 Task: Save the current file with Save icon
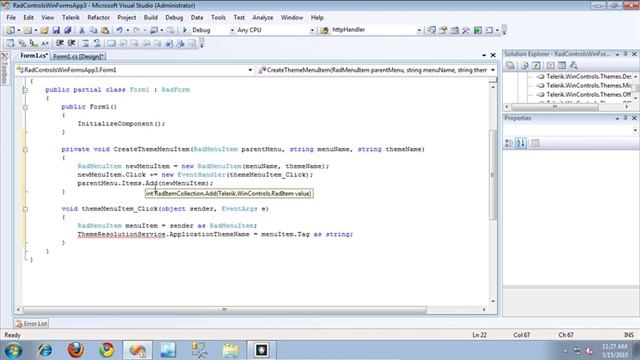(56, 30)
